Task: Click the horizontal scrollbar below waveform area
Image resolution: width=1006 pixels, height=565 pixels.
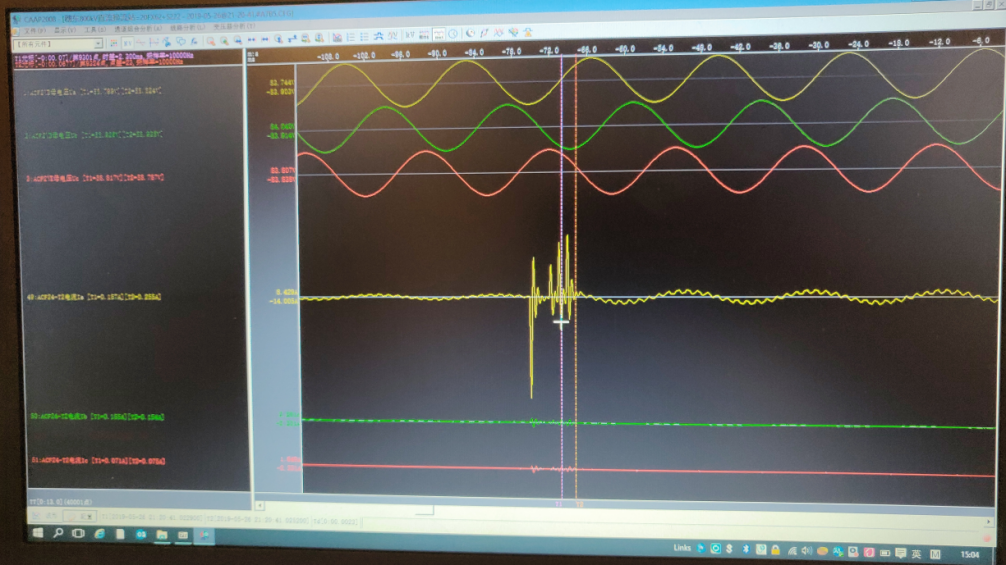Action: [600, 508]
